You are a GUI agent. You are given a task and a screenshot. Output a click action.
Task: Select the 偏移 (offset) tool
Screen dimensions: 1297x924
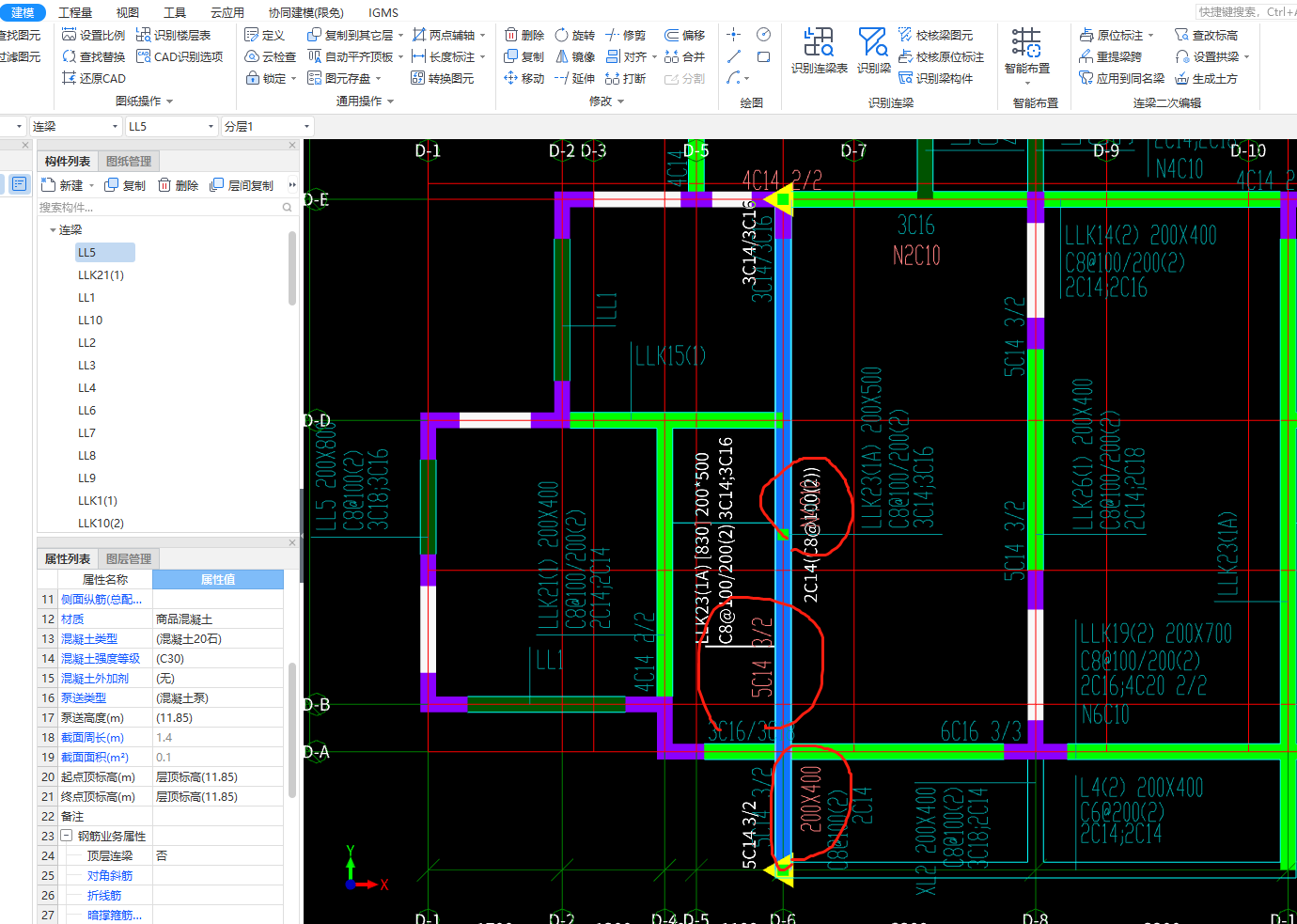tap(684, 35)
